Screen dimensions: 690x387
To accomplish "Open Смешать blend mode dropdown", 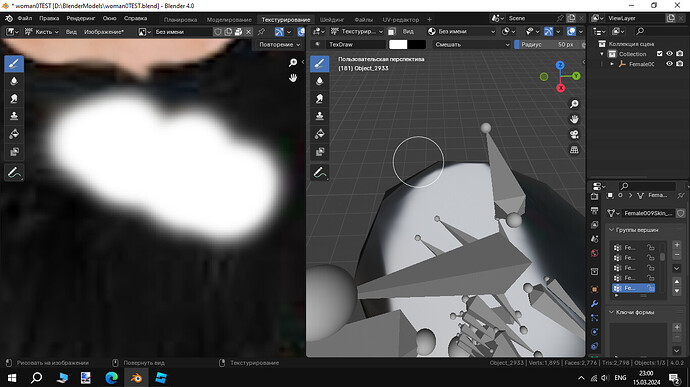I will tap(471, 44).
